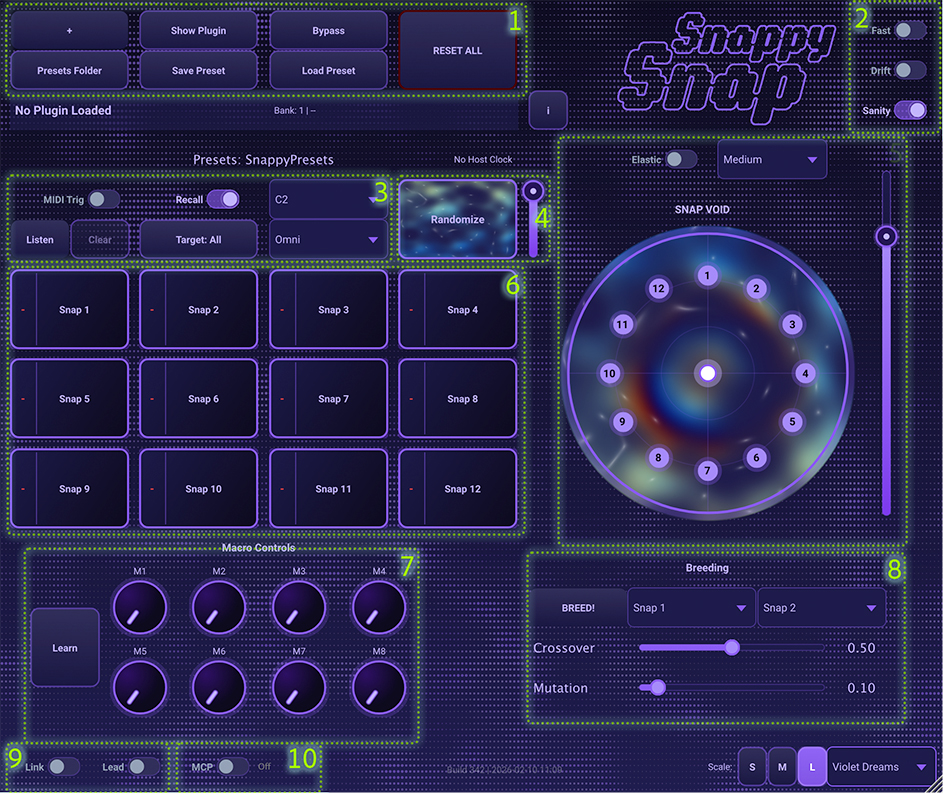Select the medium M scale icon
This screenshot has height=793, width=943.
782,766
